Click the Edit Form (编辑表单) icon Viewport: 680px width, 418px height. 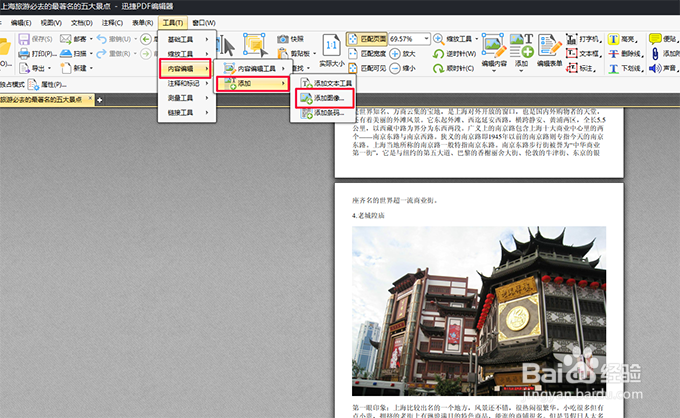click(x=549, y=46)
